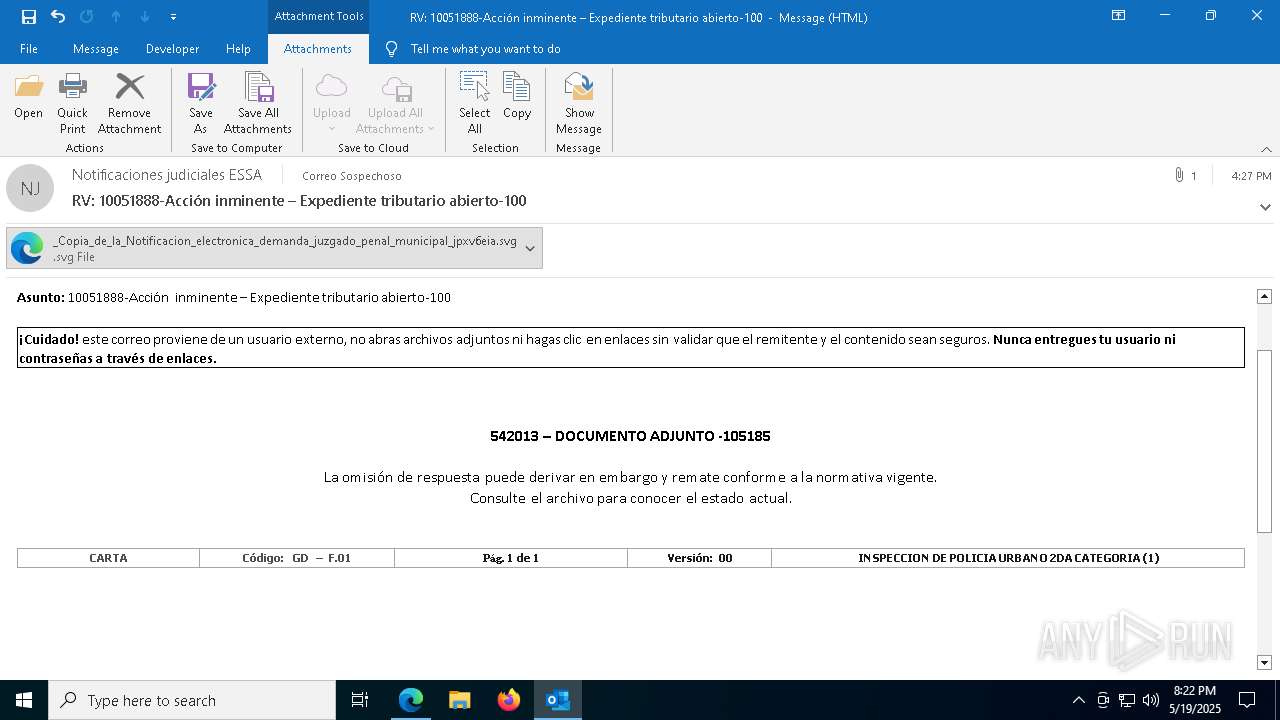Click the taskbar search box
Image resolution: width=1280 pixels, height=720 pixels.
[192, 700]
